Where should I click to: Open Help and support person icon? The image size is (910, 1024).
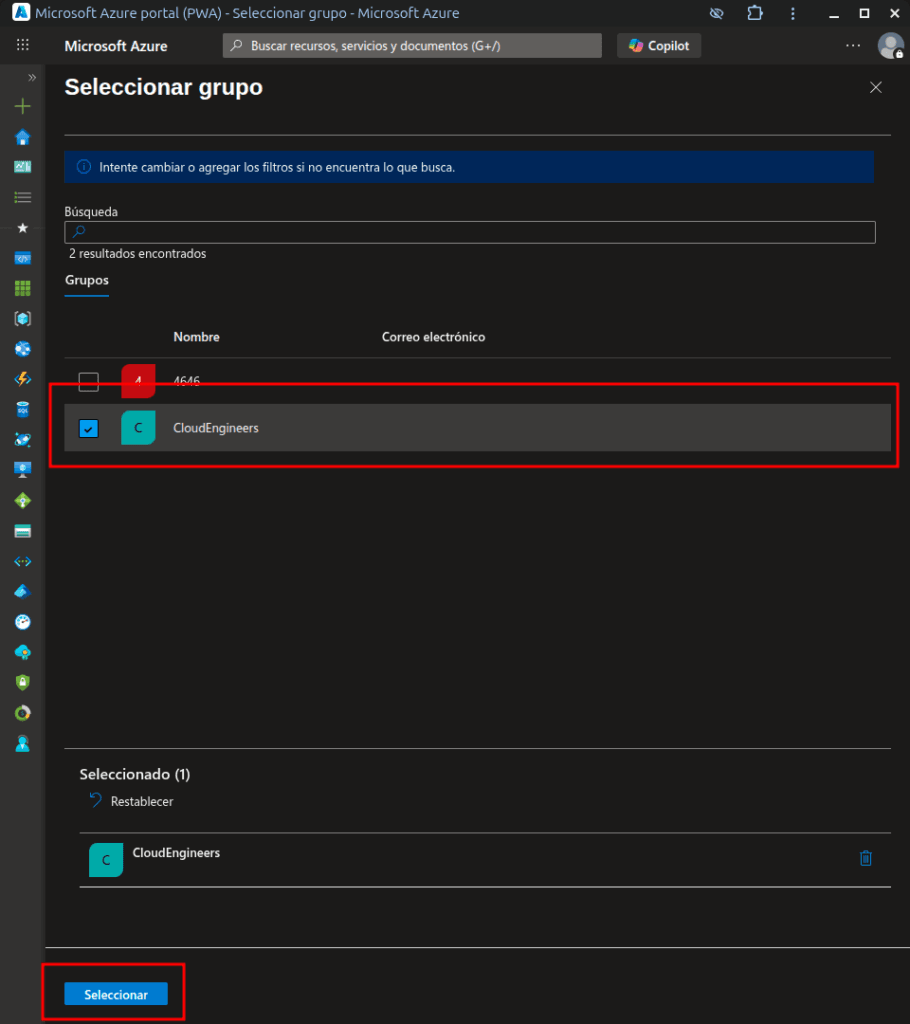[22, 743]
